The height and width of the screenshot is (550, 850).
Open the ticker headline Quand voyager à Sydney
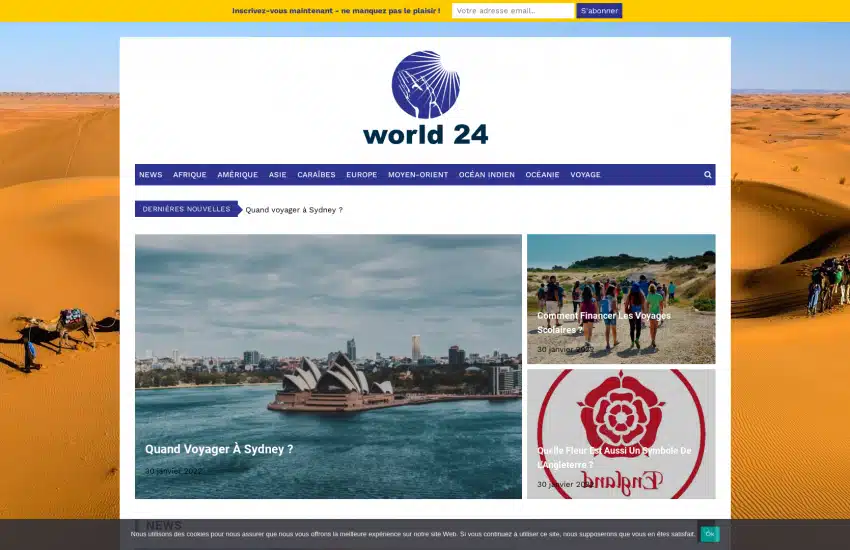pos(294,210)
